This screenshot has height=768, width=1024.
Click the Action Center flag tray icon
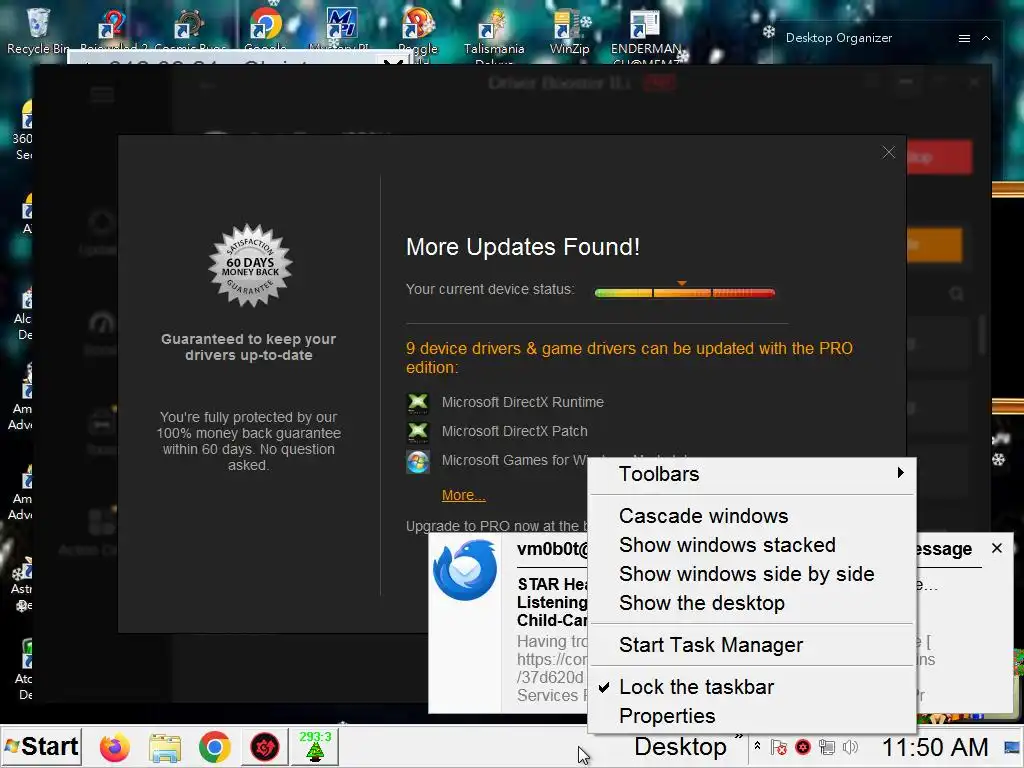point(778,747)
